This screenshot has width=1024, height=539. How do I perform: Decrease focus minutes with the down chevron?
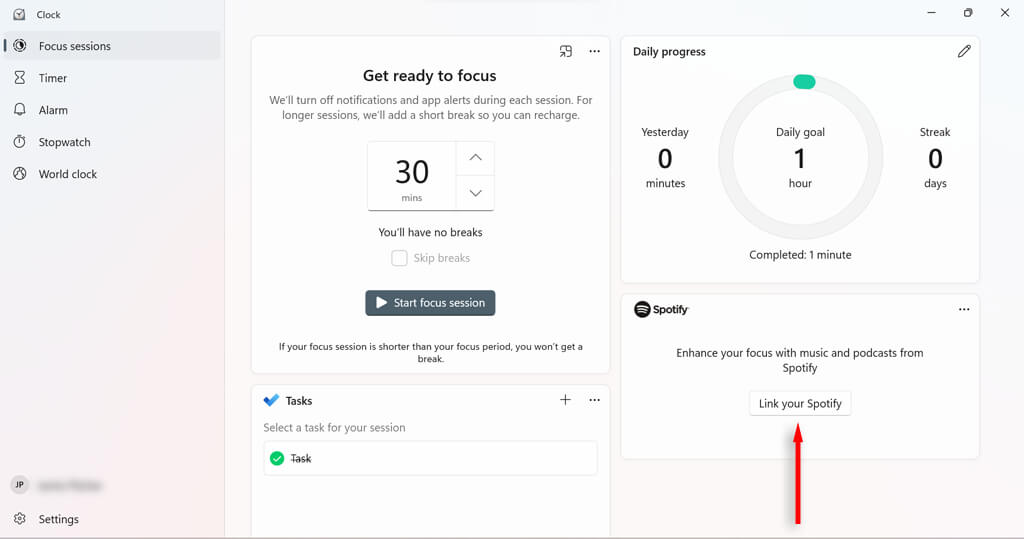tap(475, 193)
